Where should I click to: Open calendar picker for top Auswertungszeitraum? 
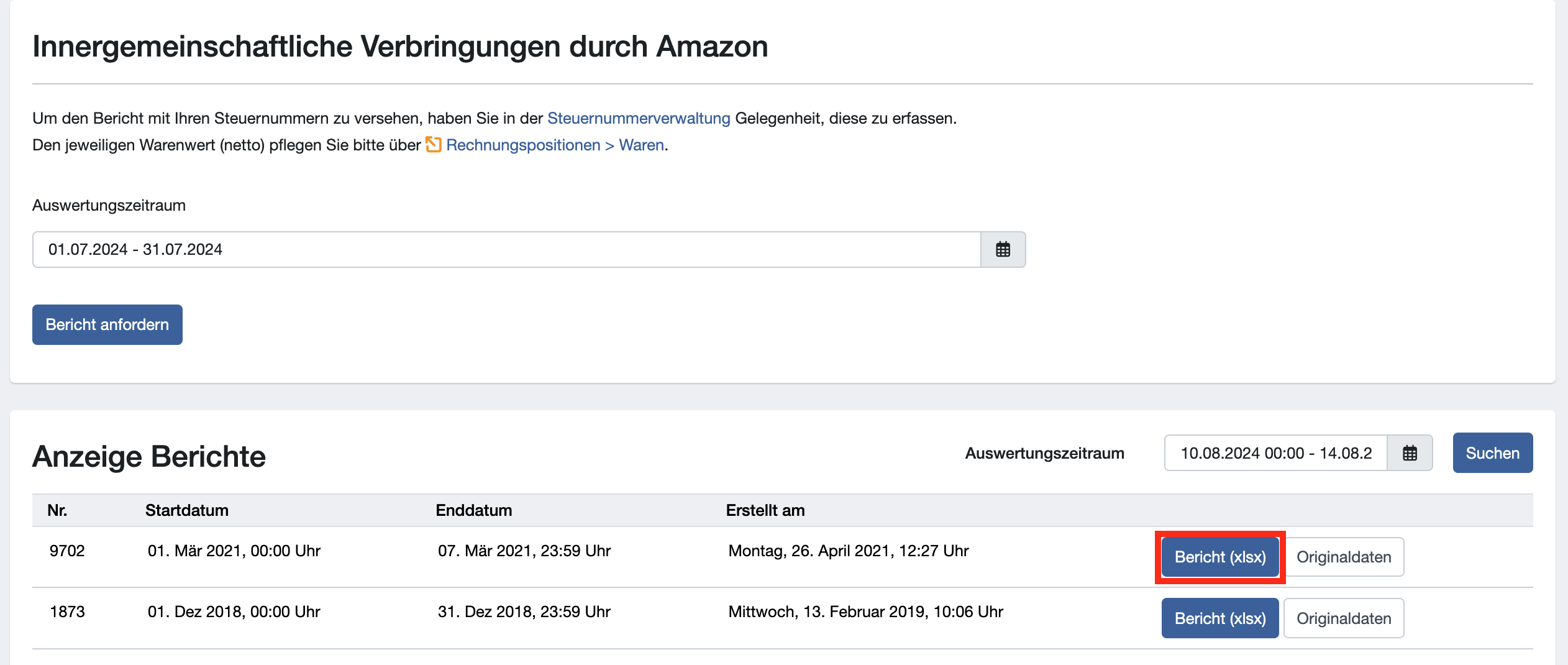[1003, 250]
